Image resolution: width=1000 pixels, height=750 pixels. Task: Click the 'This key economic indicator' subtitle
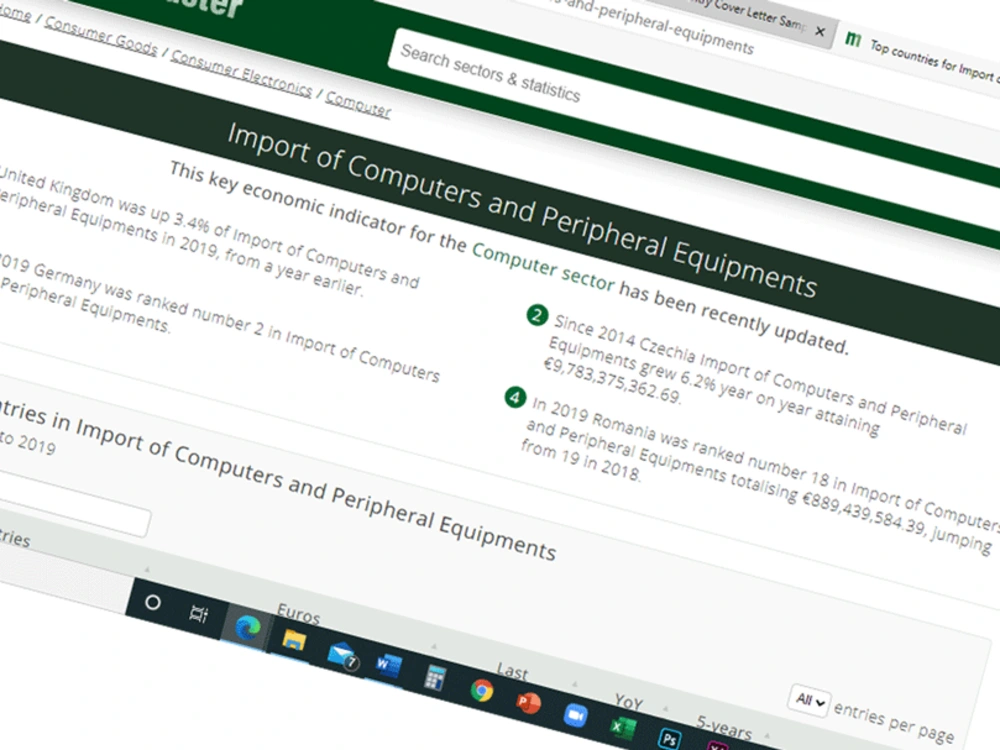pyautogui.click(x=509, y=258)
